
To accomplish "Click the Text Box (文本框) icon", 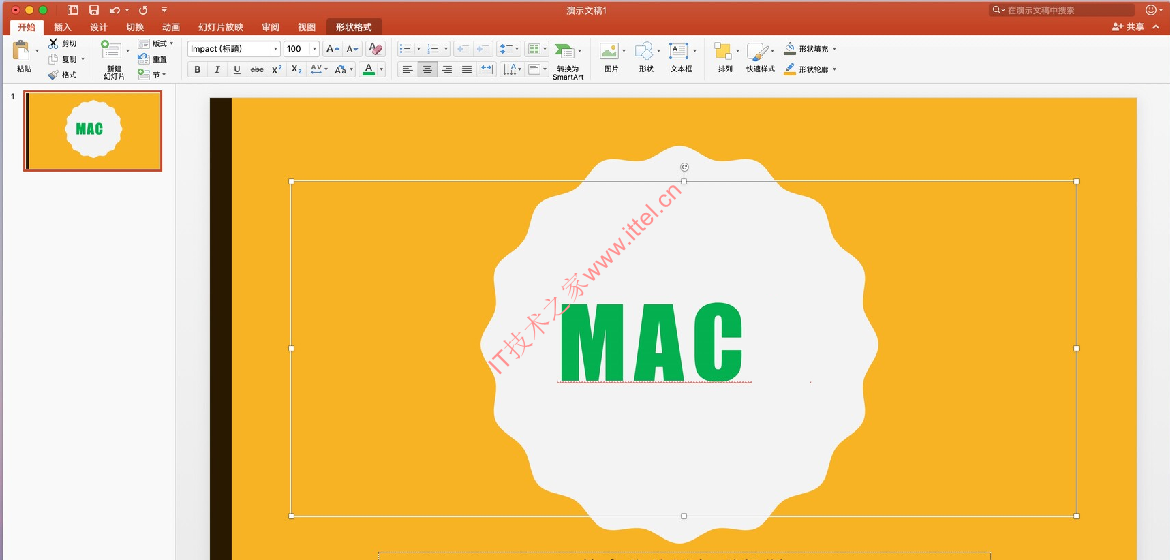I will tap(678, 51).
